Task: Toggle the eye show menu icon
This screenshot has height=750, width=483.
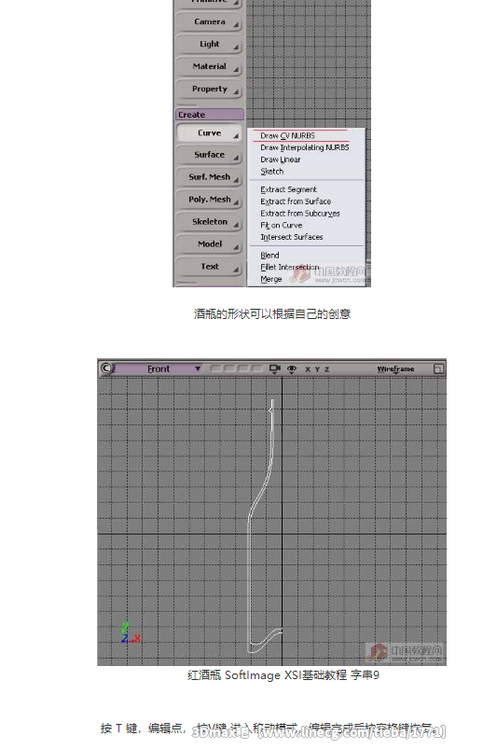Action: (291, 369)
